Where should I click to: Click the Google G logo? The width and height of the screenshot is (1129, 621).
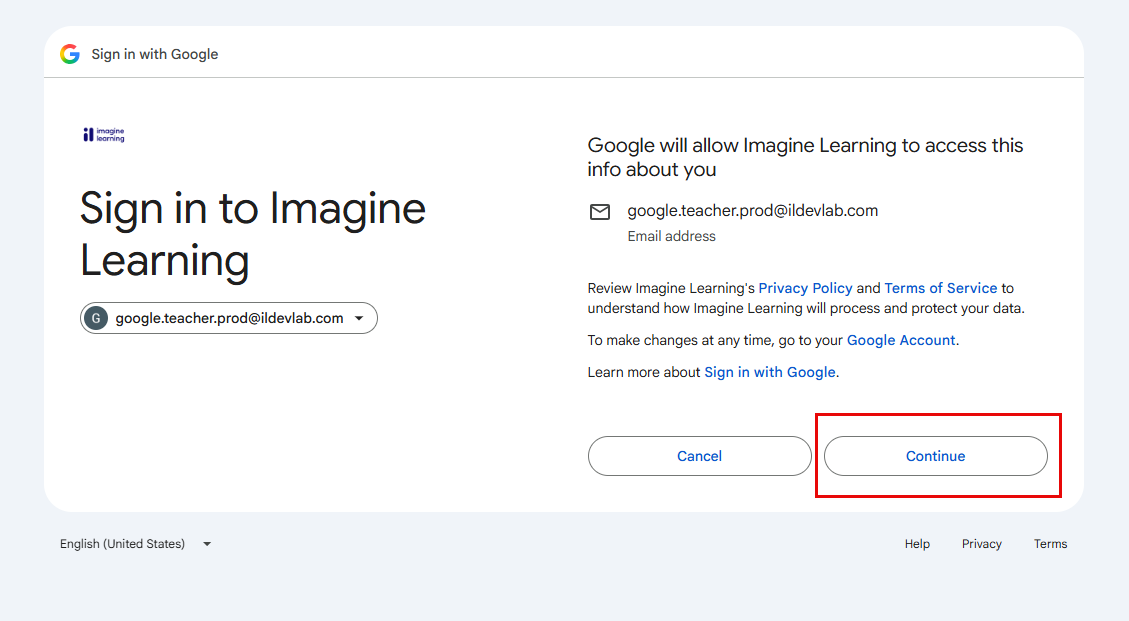[x=70, y=54]
